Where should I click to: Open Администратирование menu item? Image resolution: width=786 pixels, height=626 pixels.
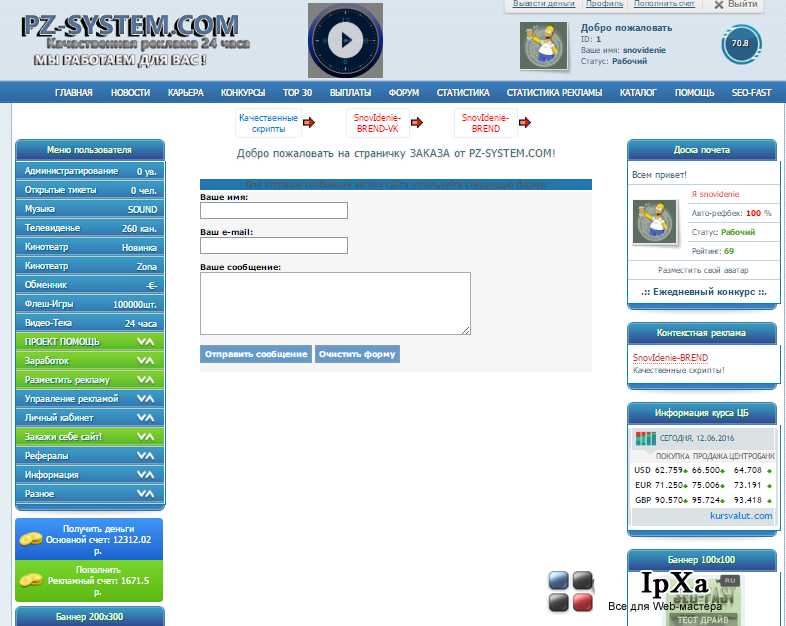click(90, 171)
